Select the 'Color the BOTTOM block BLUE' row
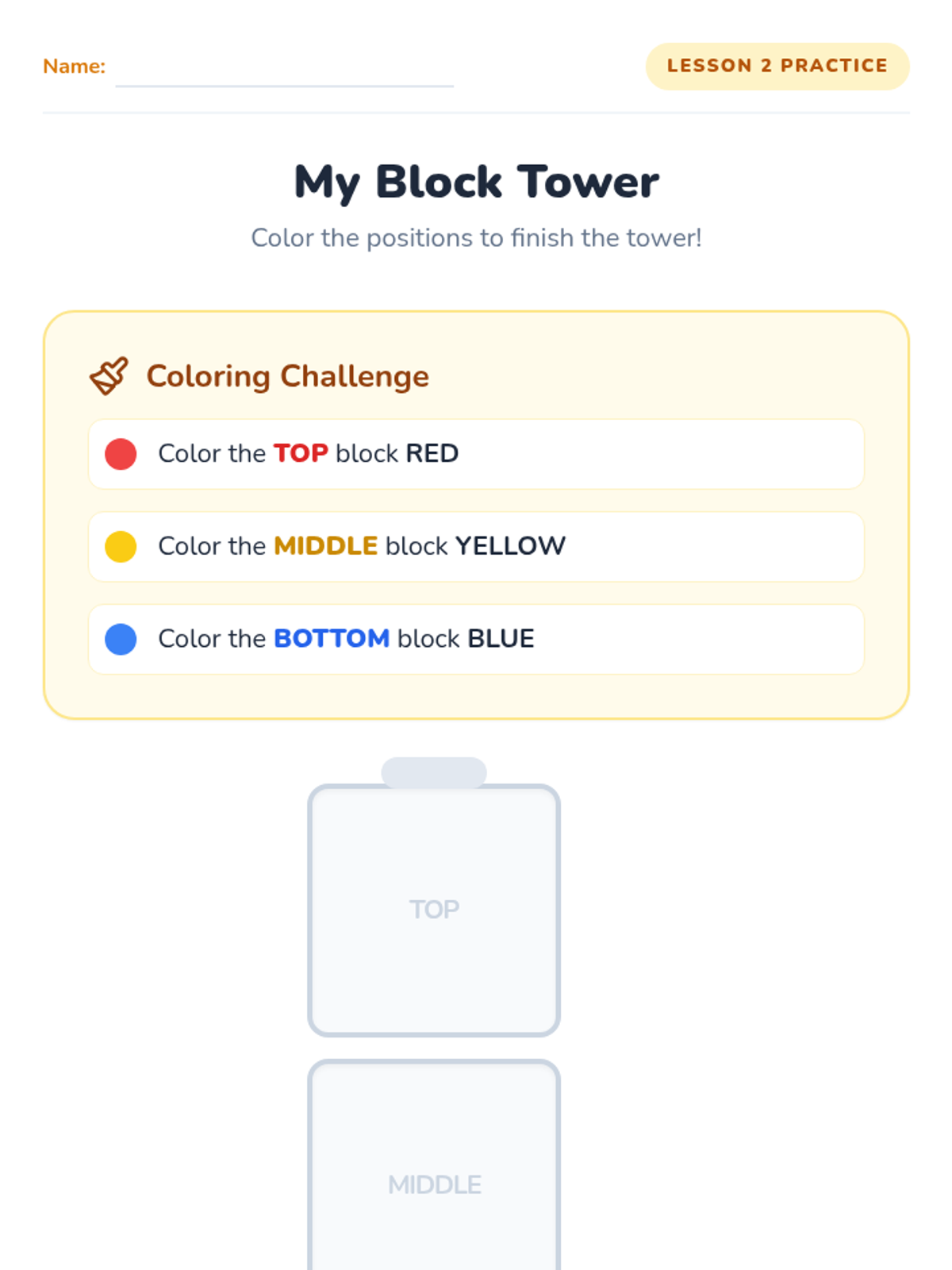Viewport: 952px width, 1270px height. pos(476,639)
